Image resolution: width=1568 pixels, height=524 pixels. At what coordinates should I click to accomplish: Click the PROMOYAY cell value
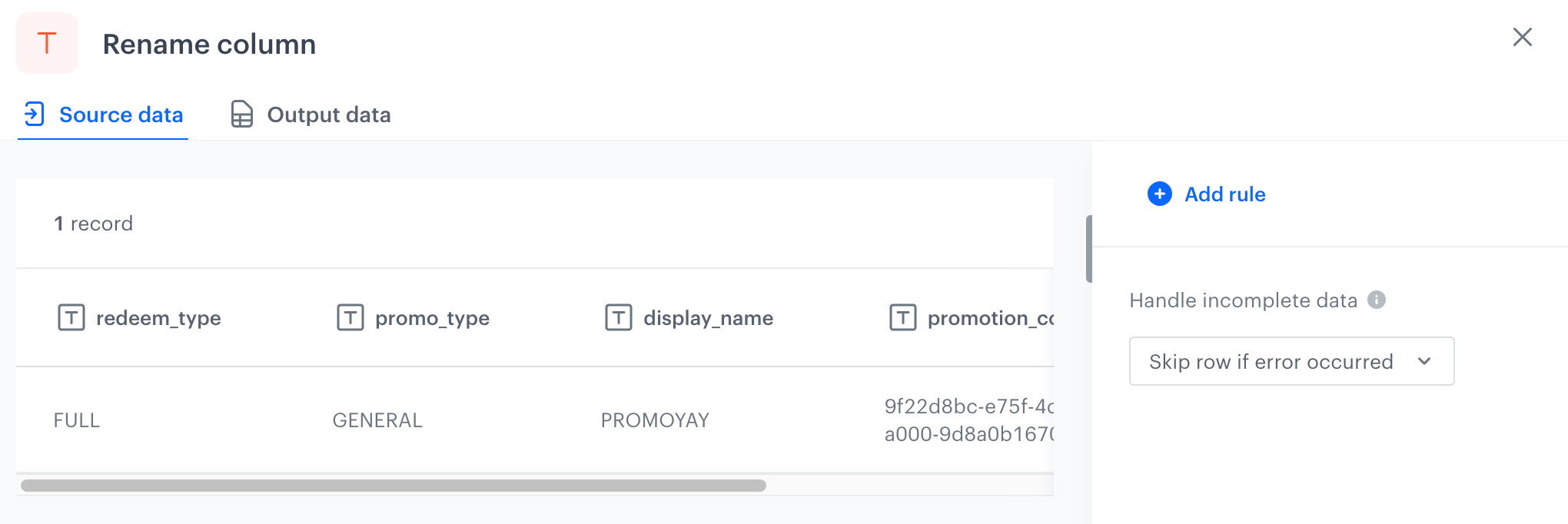click(655, 420)
